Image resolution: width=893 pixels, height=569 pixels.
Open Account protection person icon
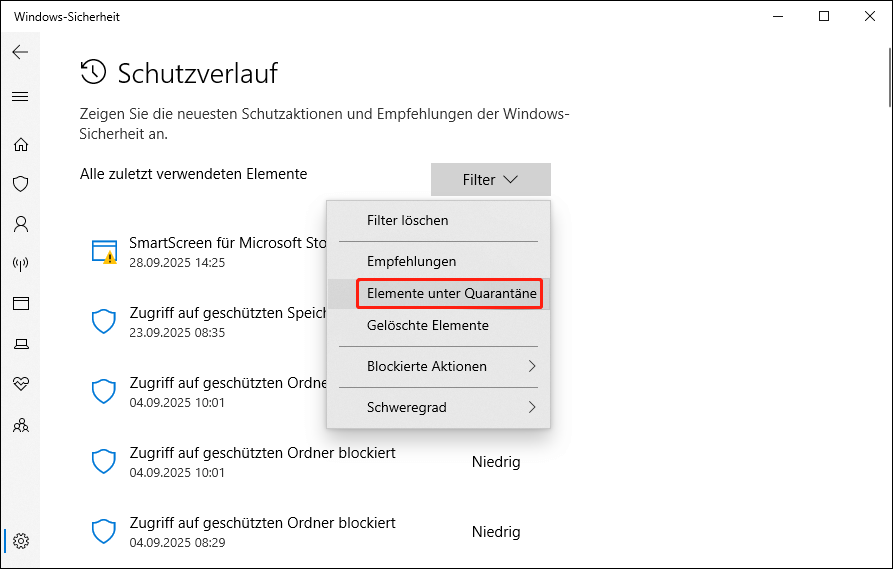point(20,224)
